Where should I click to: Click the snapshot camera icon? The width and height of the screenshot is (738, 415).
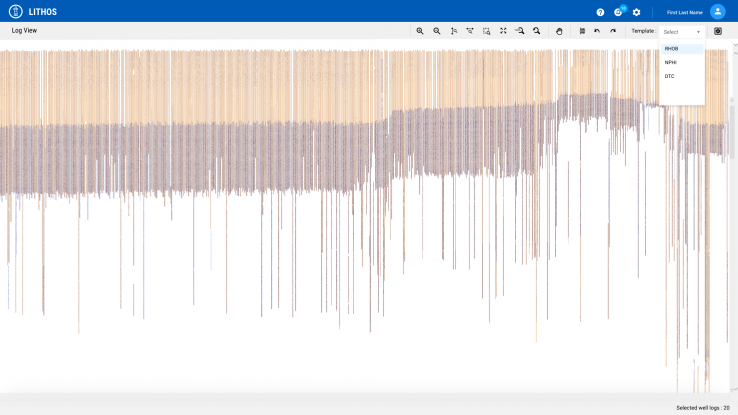[x=718, y=31]
